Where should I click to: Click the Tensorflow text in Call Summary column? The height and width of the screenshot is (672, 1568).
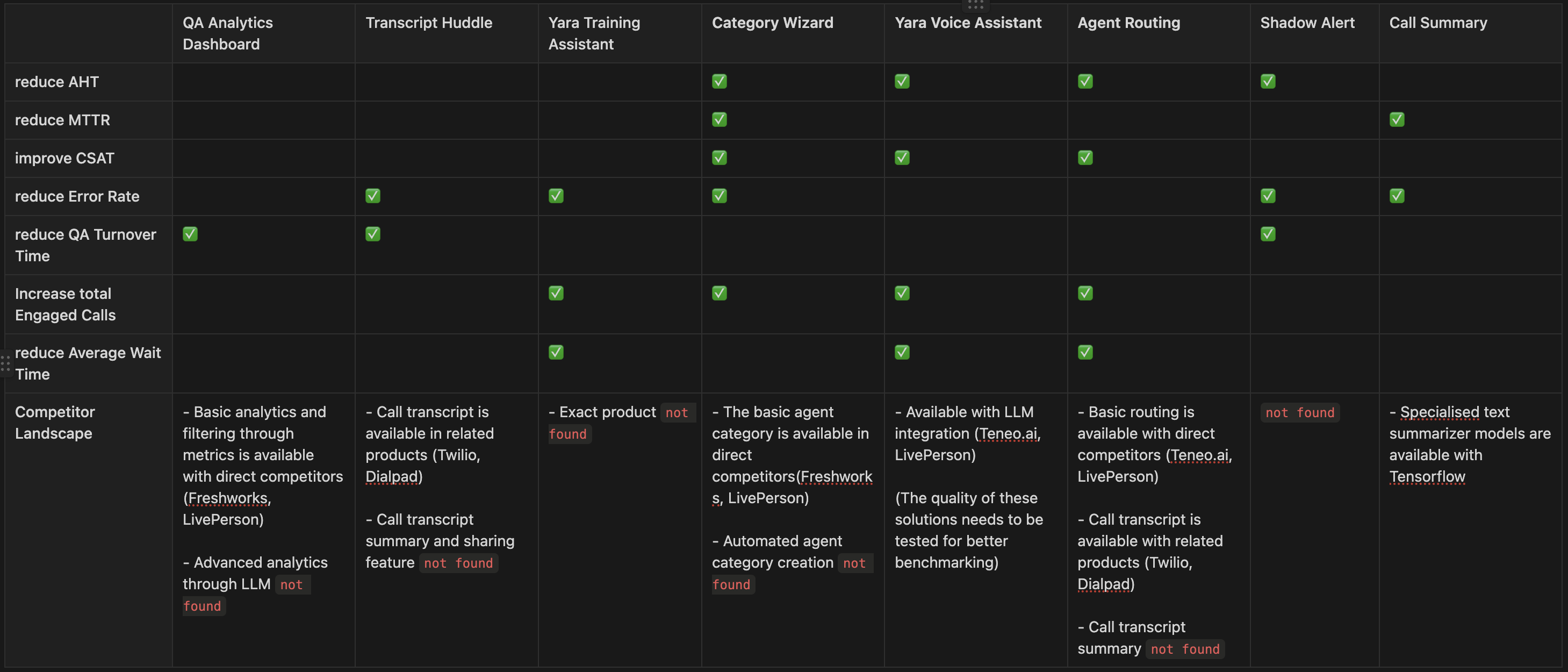pos(1427,476)
